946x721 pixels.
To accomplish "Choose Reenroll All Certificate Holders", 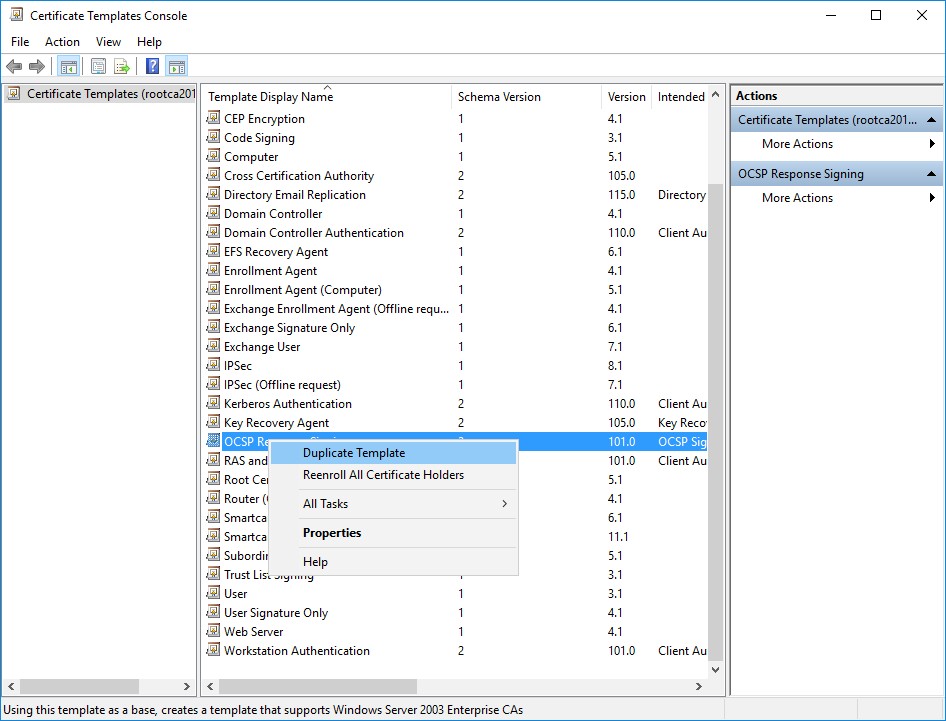I will pyautogui.click(x=393, y=475).
